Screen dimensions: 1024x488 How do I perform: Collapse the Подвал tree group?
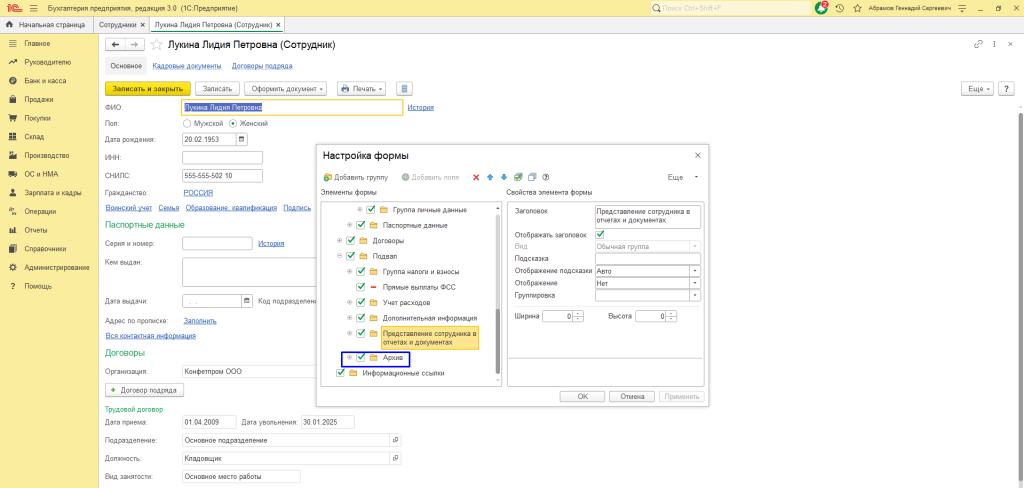tap(339, 256)
